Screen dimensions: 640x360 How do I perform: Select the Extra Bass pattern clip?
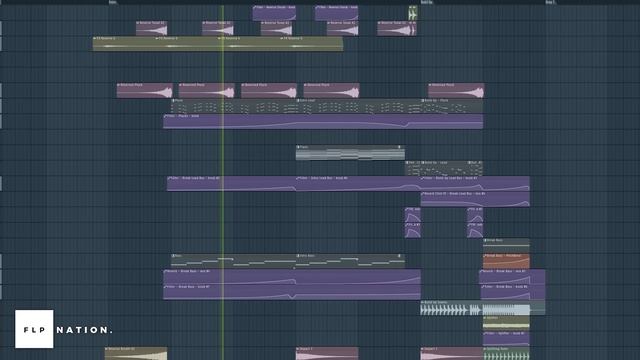click(350, 261)
